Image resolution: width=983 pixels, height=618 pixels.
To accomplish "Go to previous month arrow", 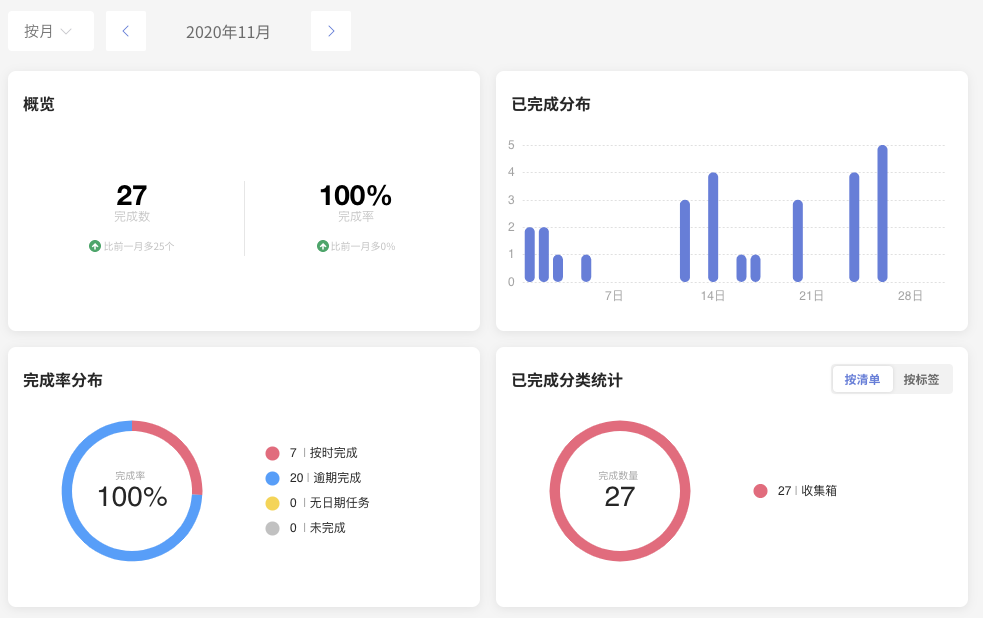I will [x=126, y=31].
